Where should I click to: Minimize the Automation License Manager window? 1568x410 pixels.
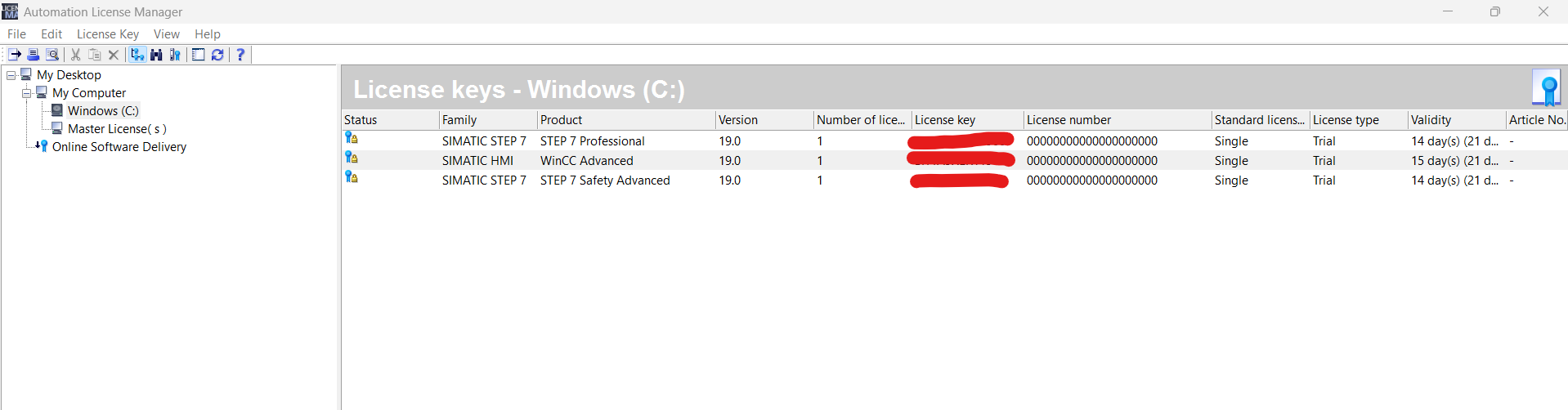1448,11
